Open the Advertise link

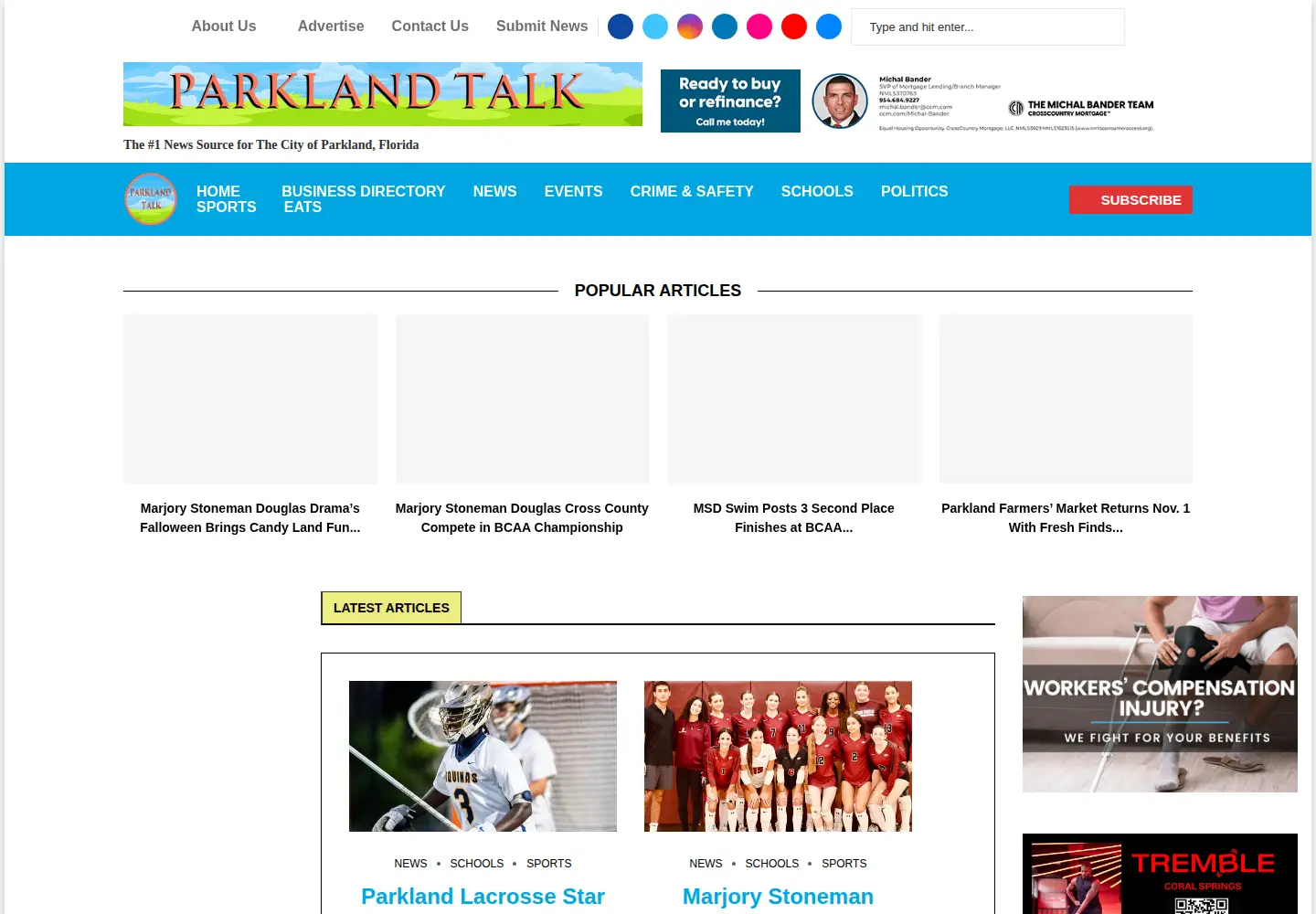click(x=331, y=27)
